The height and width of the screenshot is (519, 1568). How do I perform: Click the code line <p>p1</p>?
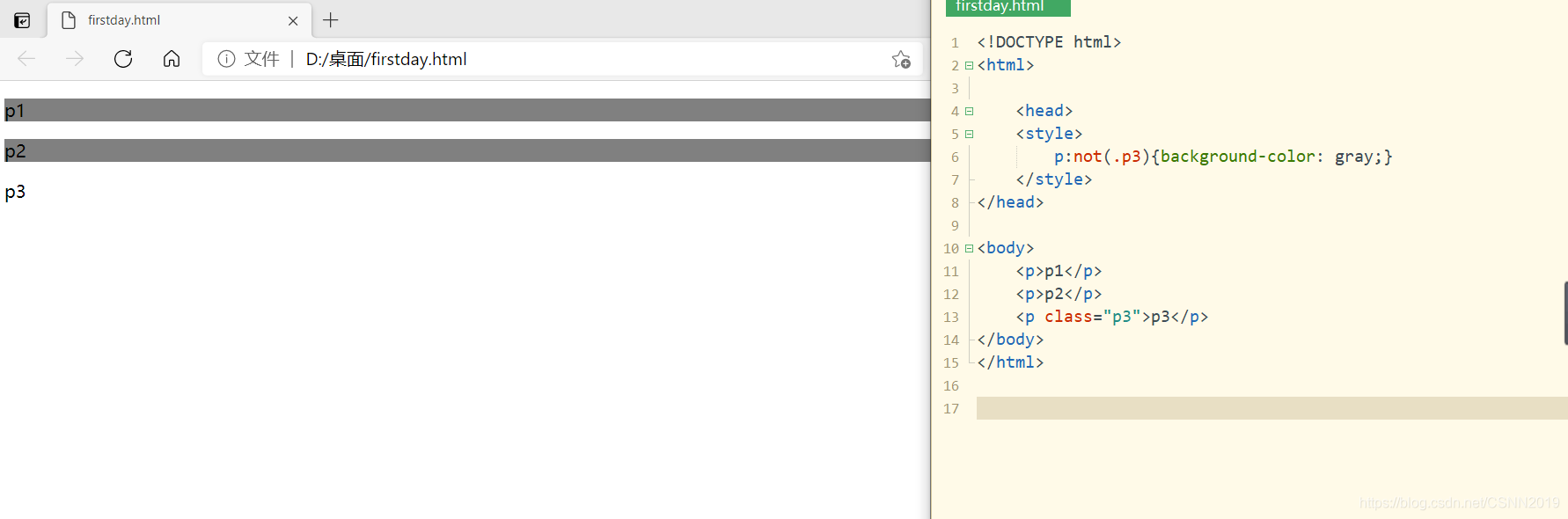click(1059, 271)
